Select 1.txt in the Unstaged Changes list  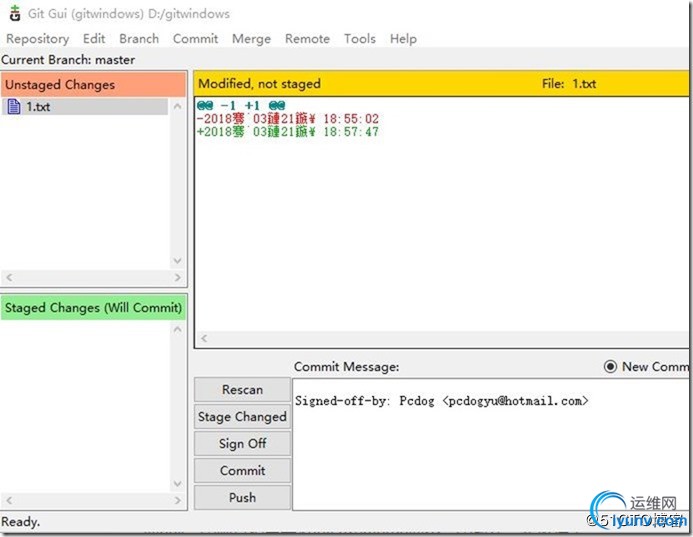85,107
